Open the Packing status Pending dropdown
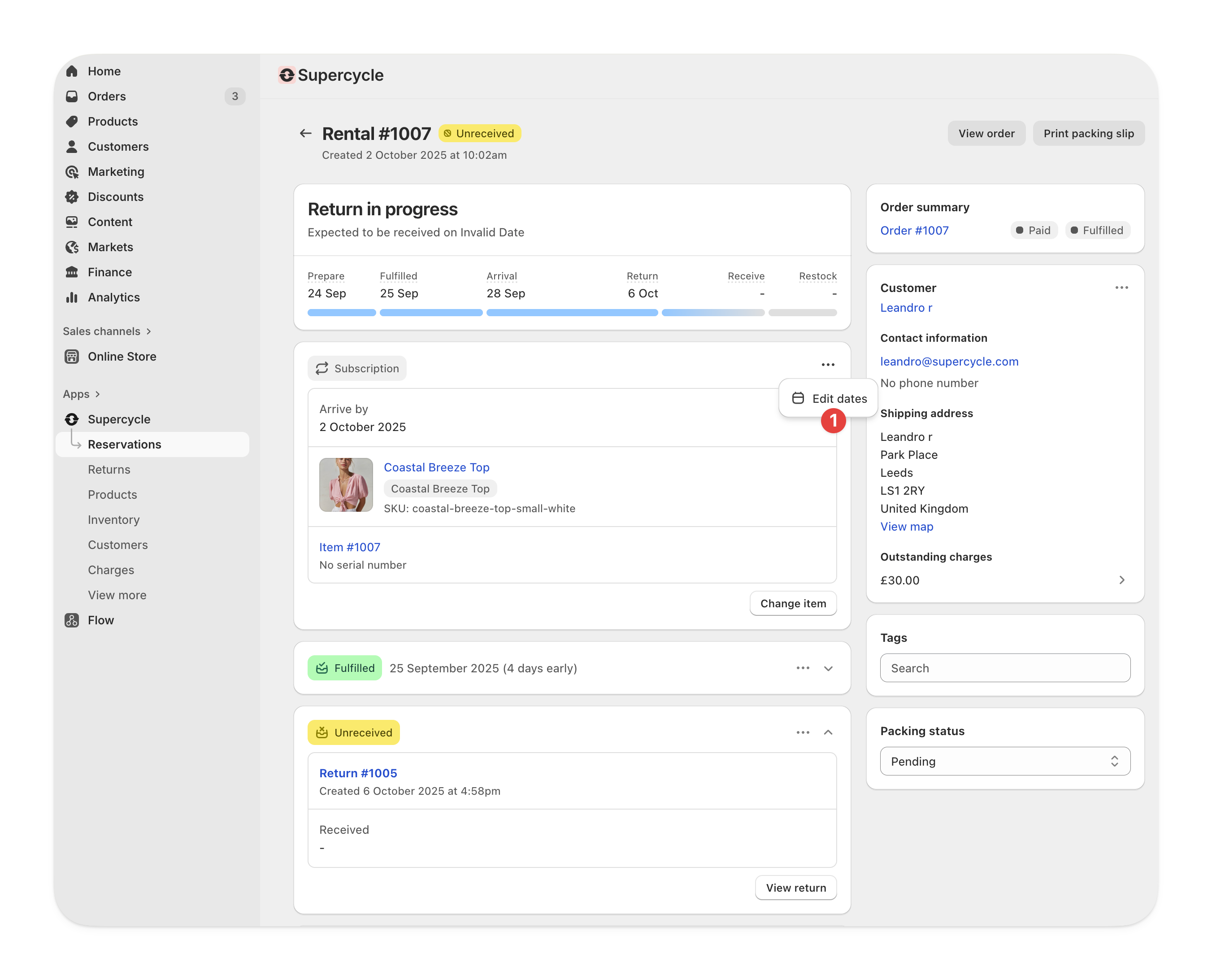 [x=1004, y=761]
